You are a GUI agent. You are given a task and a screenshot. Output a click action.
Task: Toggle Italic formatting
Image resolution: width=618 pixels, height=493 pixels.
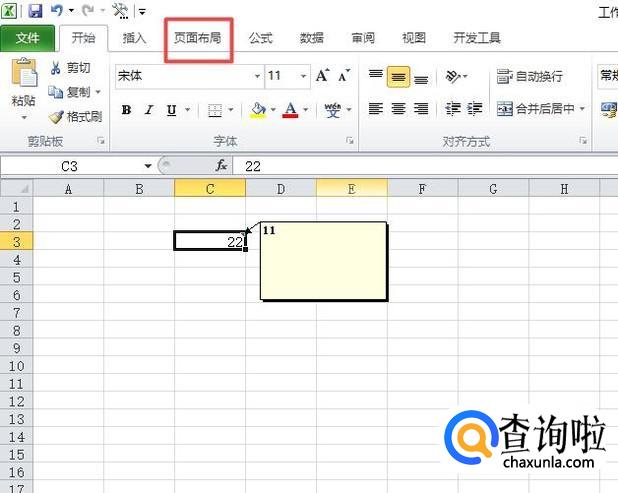coord(149,110)
